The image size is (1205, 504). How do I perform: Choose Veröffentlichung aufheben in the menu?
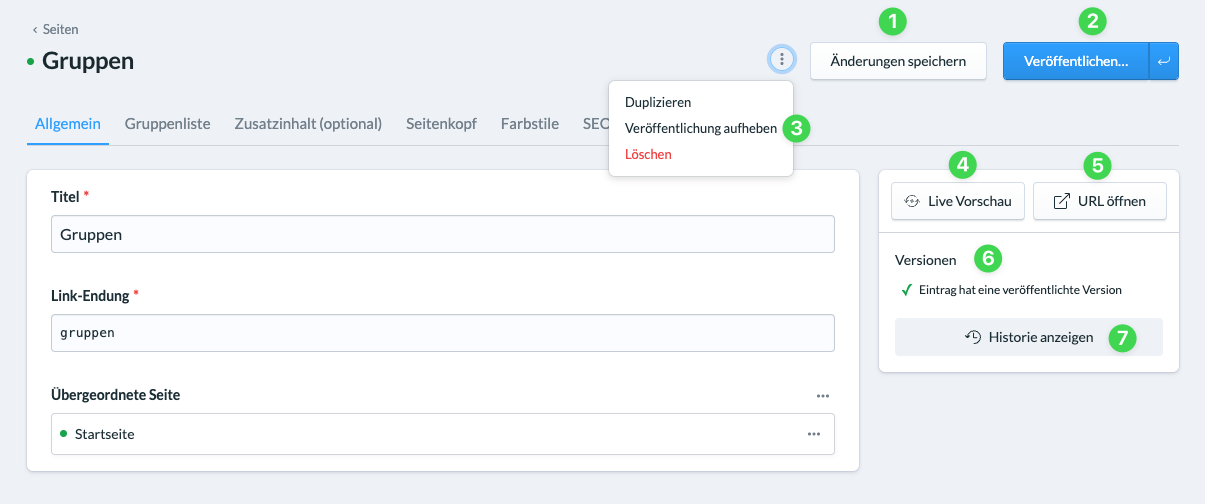(x=700, y=128)
